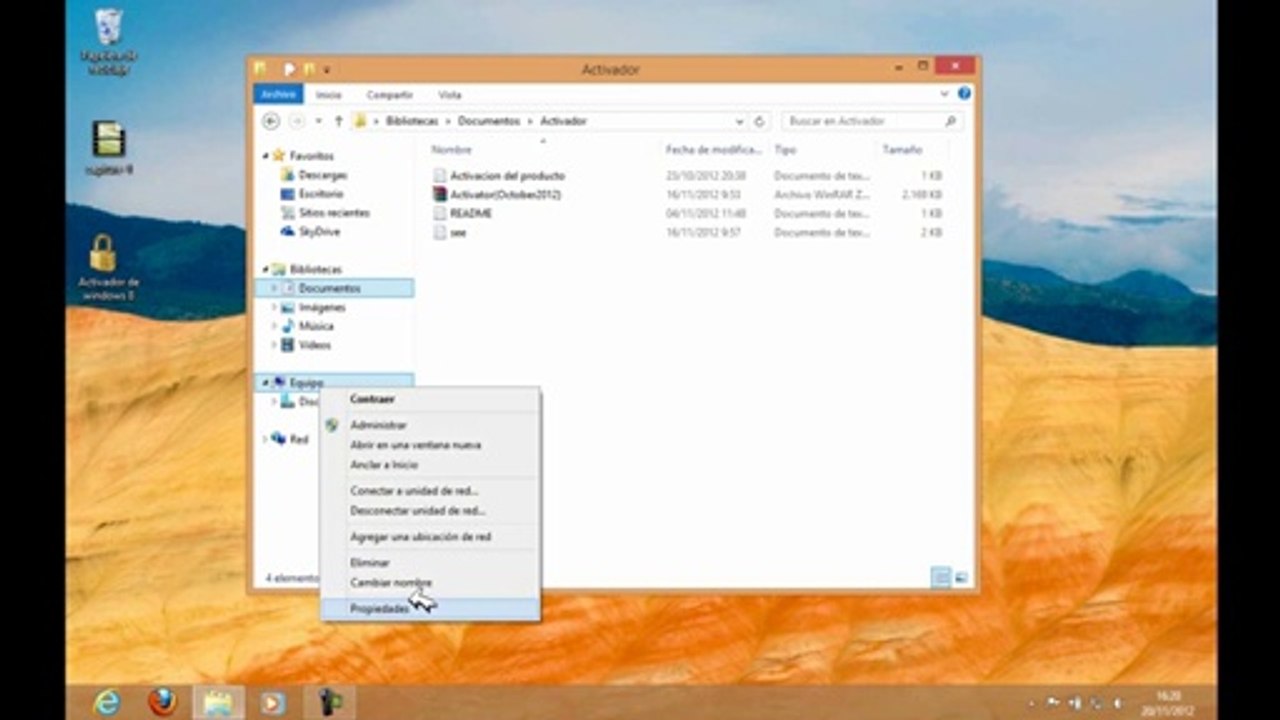The width and height of the screenshot is (1280, 720).
Task: Select Conectar a unidad de red
Action: 430,491
